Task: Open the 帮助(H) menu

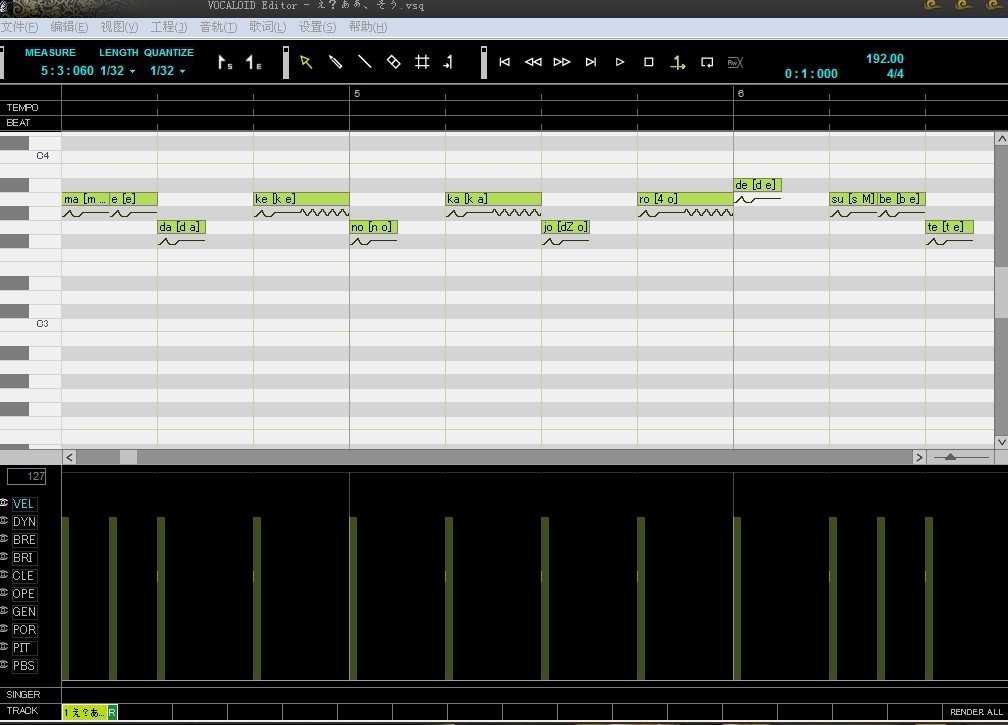Action: click(x=368, y=27)
